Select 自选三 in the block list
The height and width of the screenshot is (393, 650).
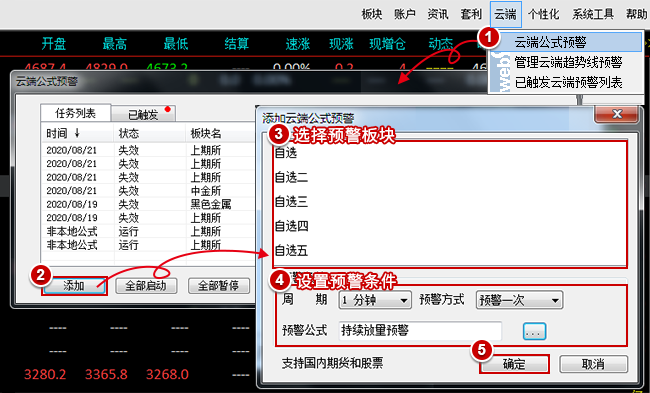[x=450, y=202]
